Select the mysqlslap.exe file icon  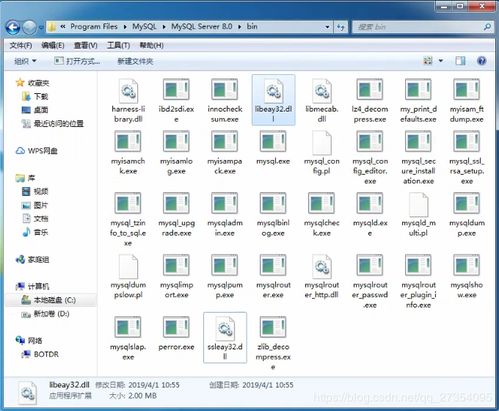tap(128, 327)
